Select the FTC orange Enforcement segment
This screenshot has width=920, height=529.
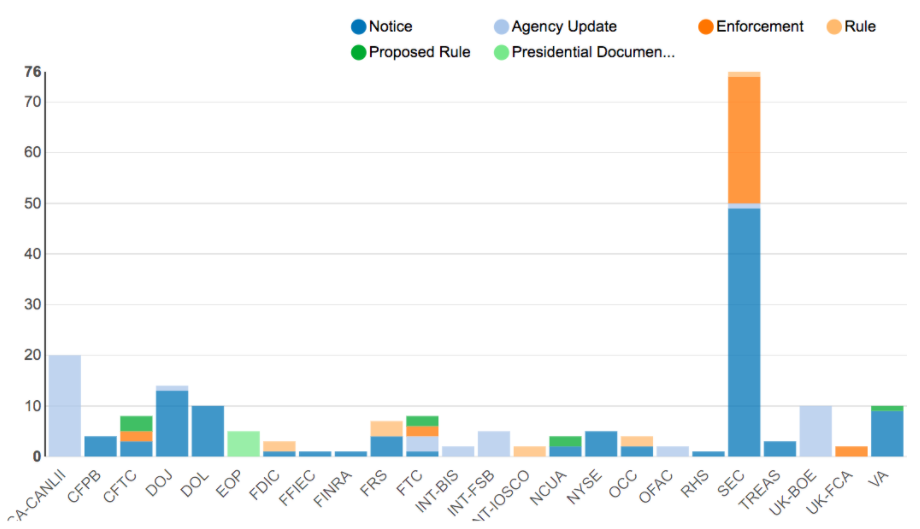(422, 431)
